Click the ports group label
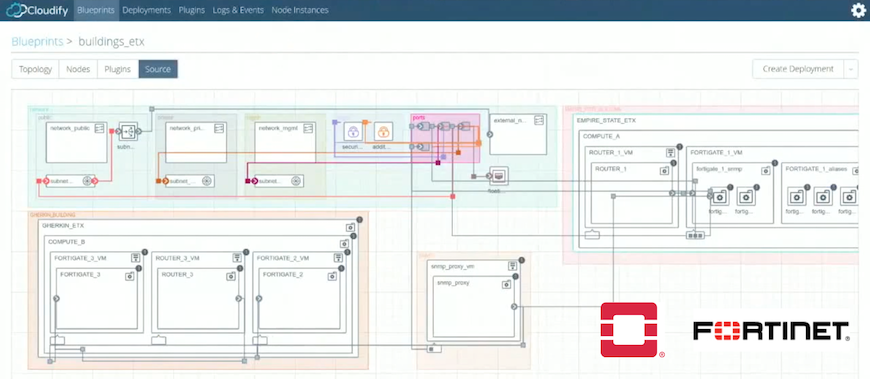The height and width of the screenshot is (379, 870). point(419,118)
